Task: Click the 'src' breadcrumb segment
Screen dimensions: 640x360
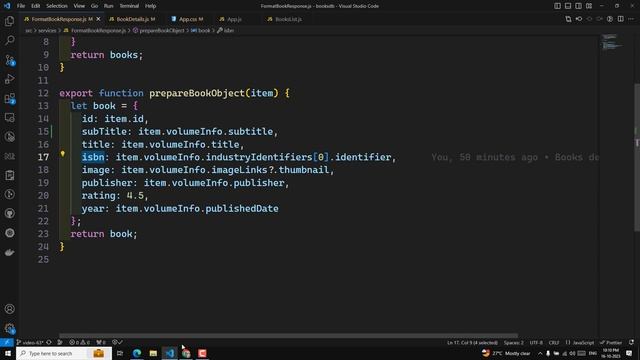Action: pyautogui.click(x=29, y=30)
